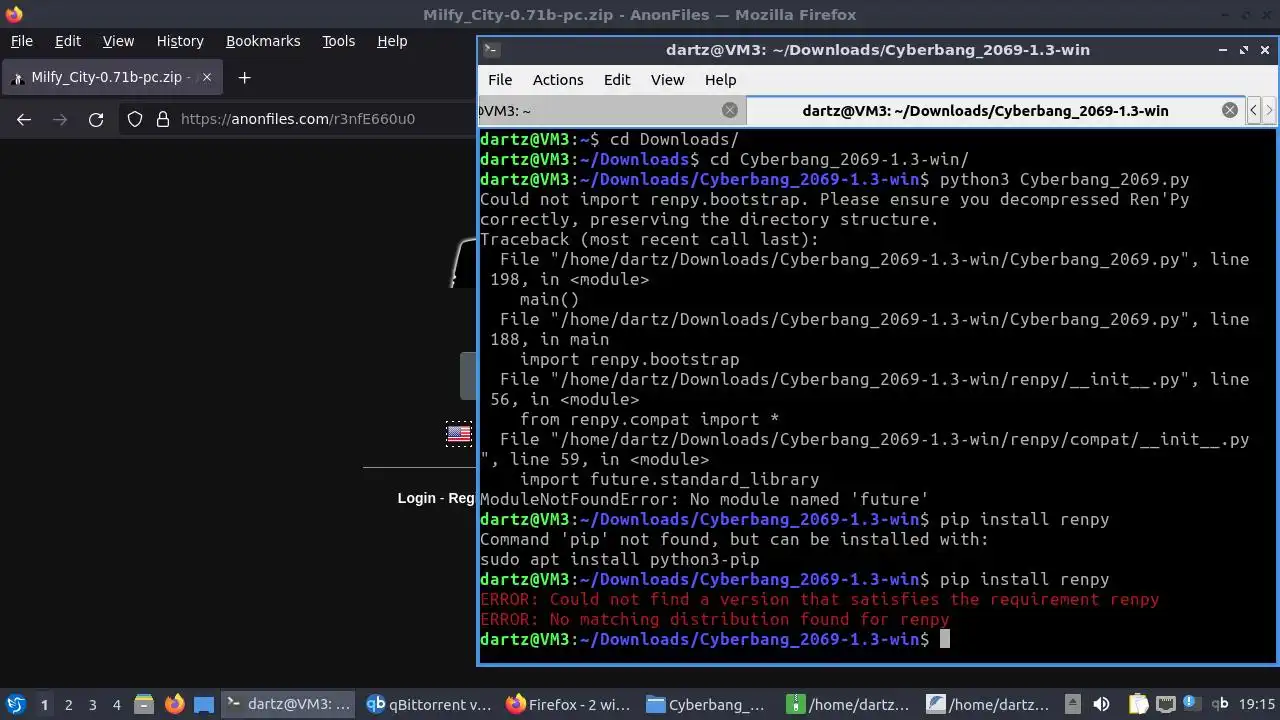1280x720 pixels.
Task: Open Firefox History menu
Action: pos(180,41)
